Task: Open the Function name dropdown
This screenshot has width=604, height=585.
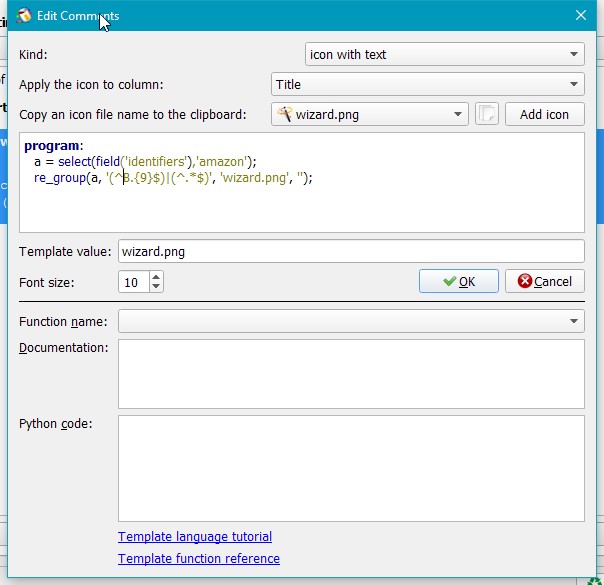Action: tap(351, 321)
